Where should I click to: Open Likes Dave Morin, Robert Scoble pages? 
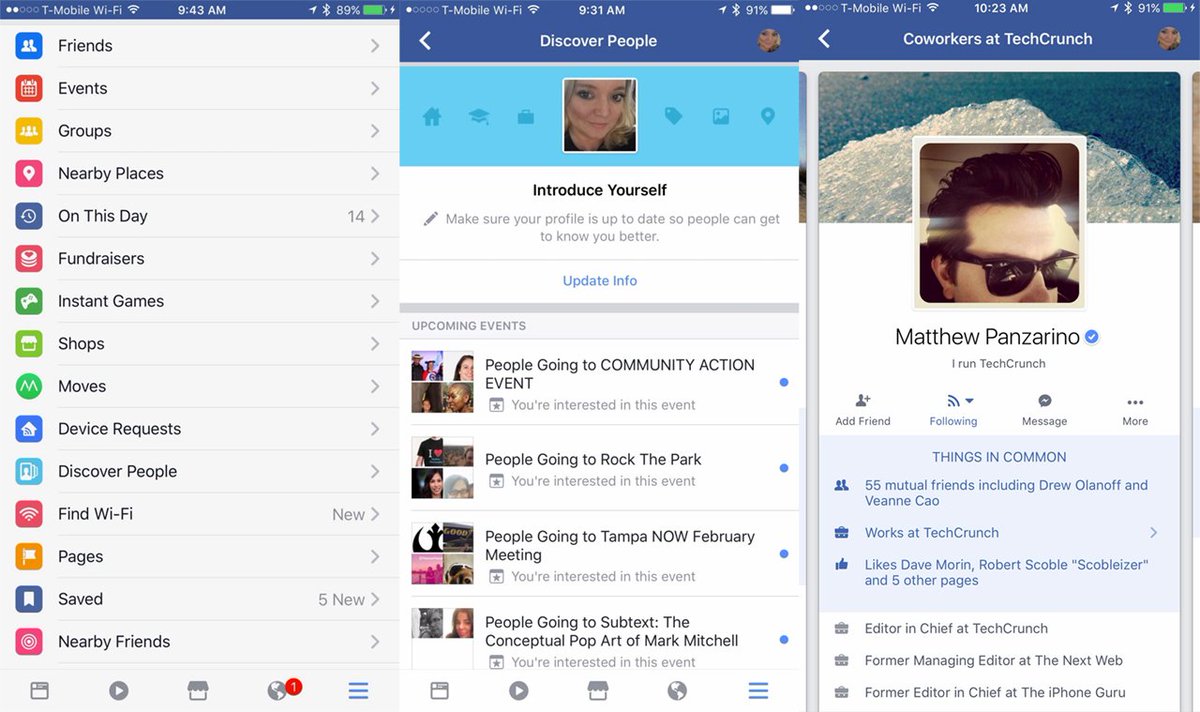(x=1006, y=573)
